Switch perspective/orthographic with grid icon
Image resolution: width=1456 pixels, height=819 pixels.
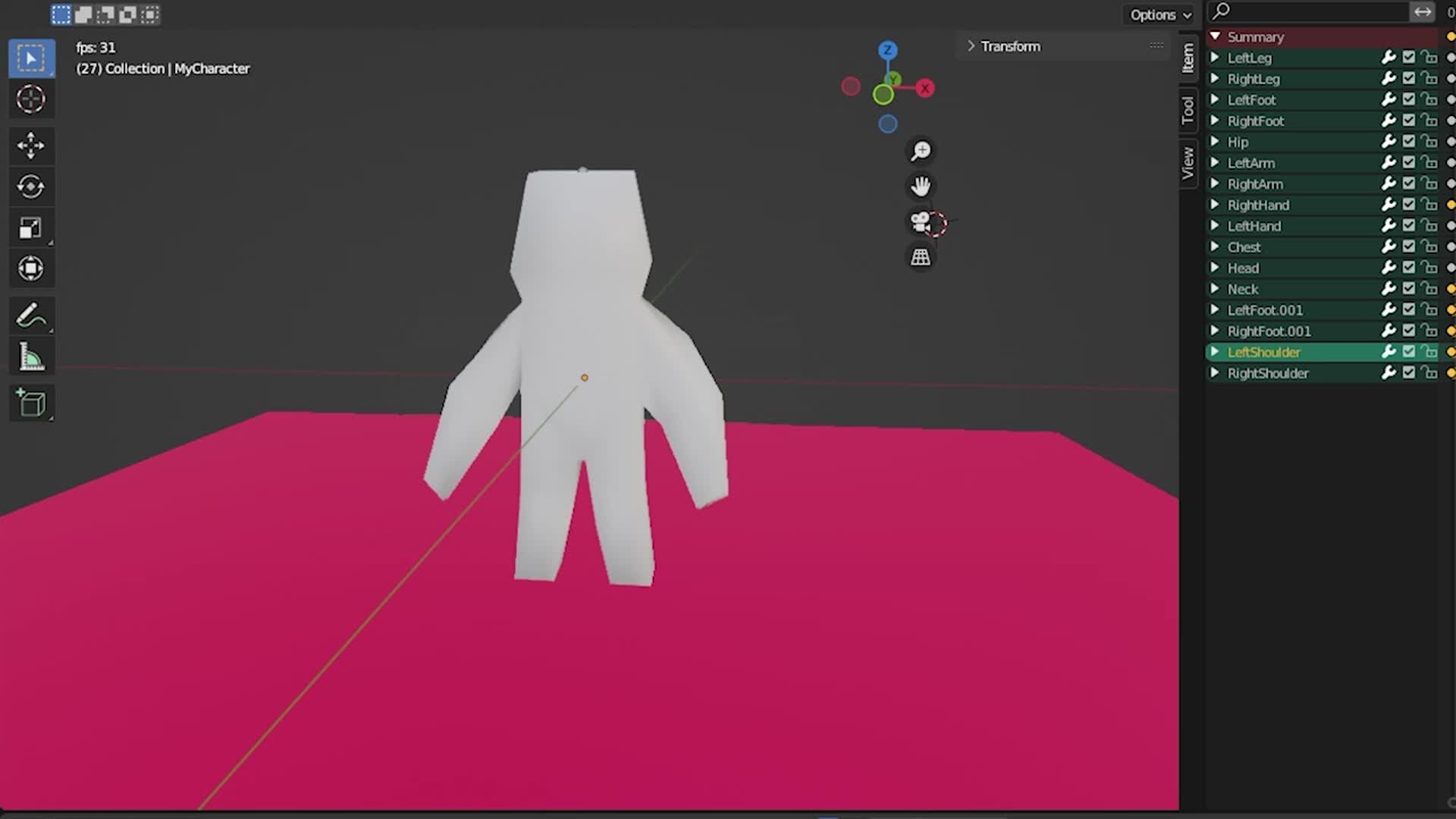(x=921, y=257)
